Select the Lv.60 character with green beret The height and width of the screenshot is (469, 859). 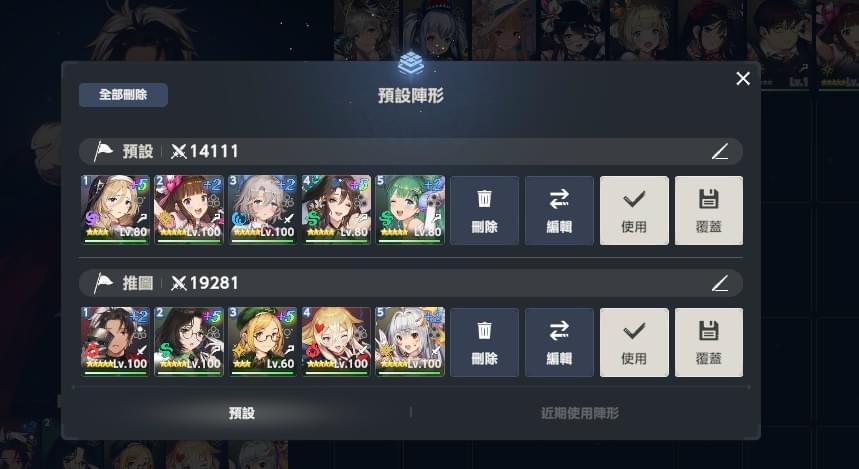tap(262, 342)
